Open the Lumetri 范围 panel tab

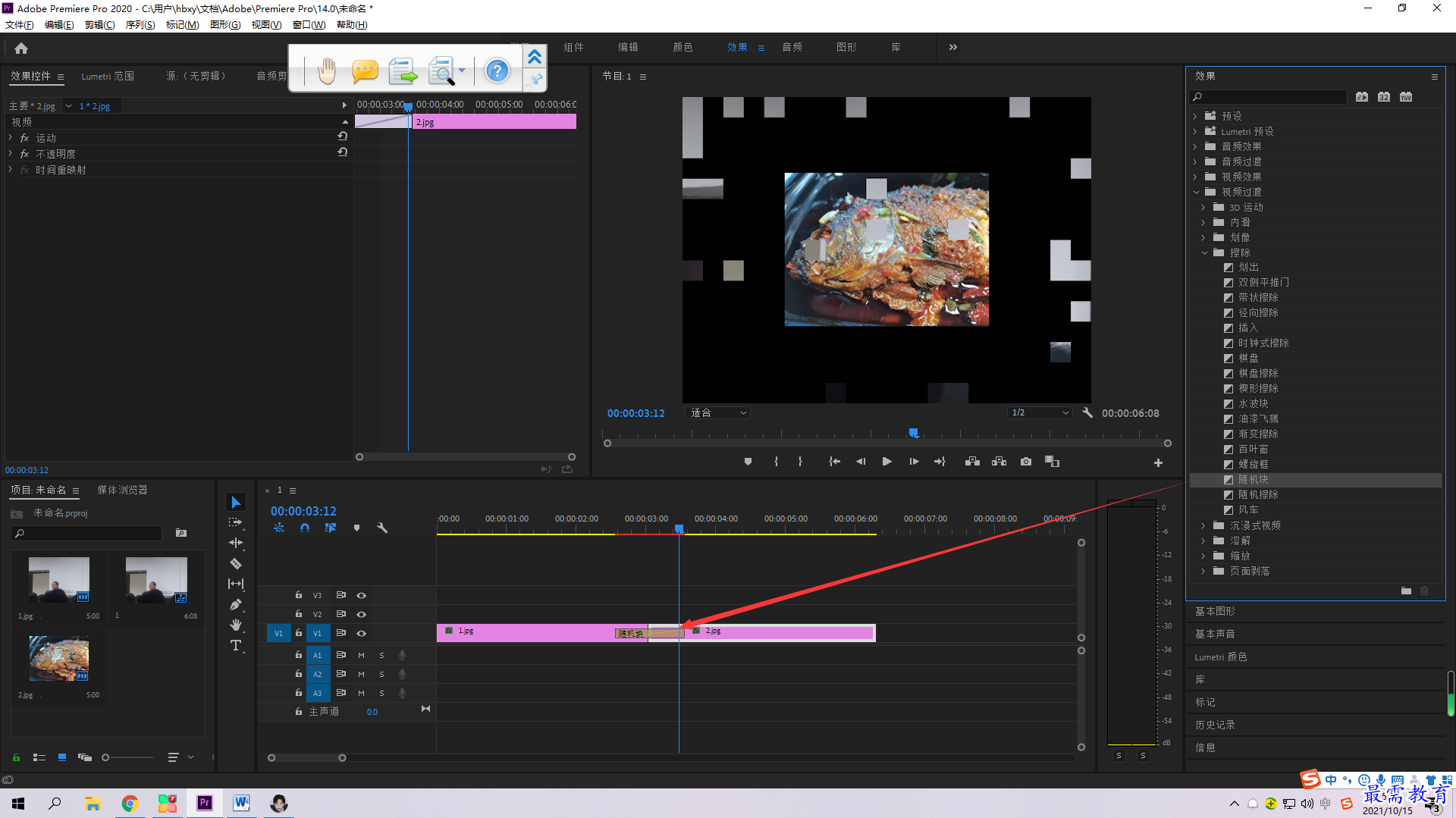[108, 76]
